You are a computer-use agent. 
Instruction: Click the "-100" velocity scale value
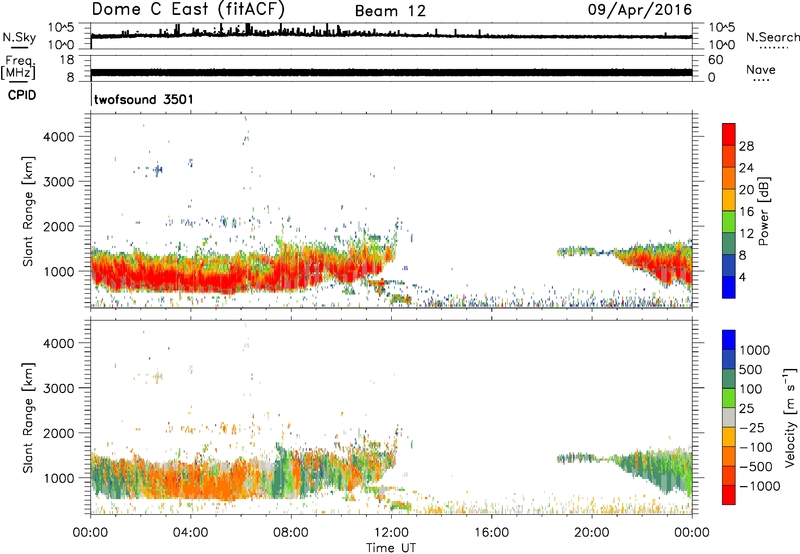756,447
